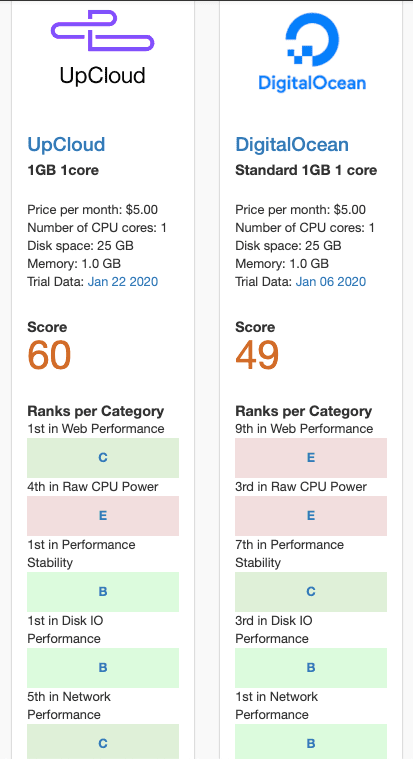Click UpCloud's Performance Stability grade B
Image resolution: width=413 pixels, height=759 pixels.
coord(103,592)
